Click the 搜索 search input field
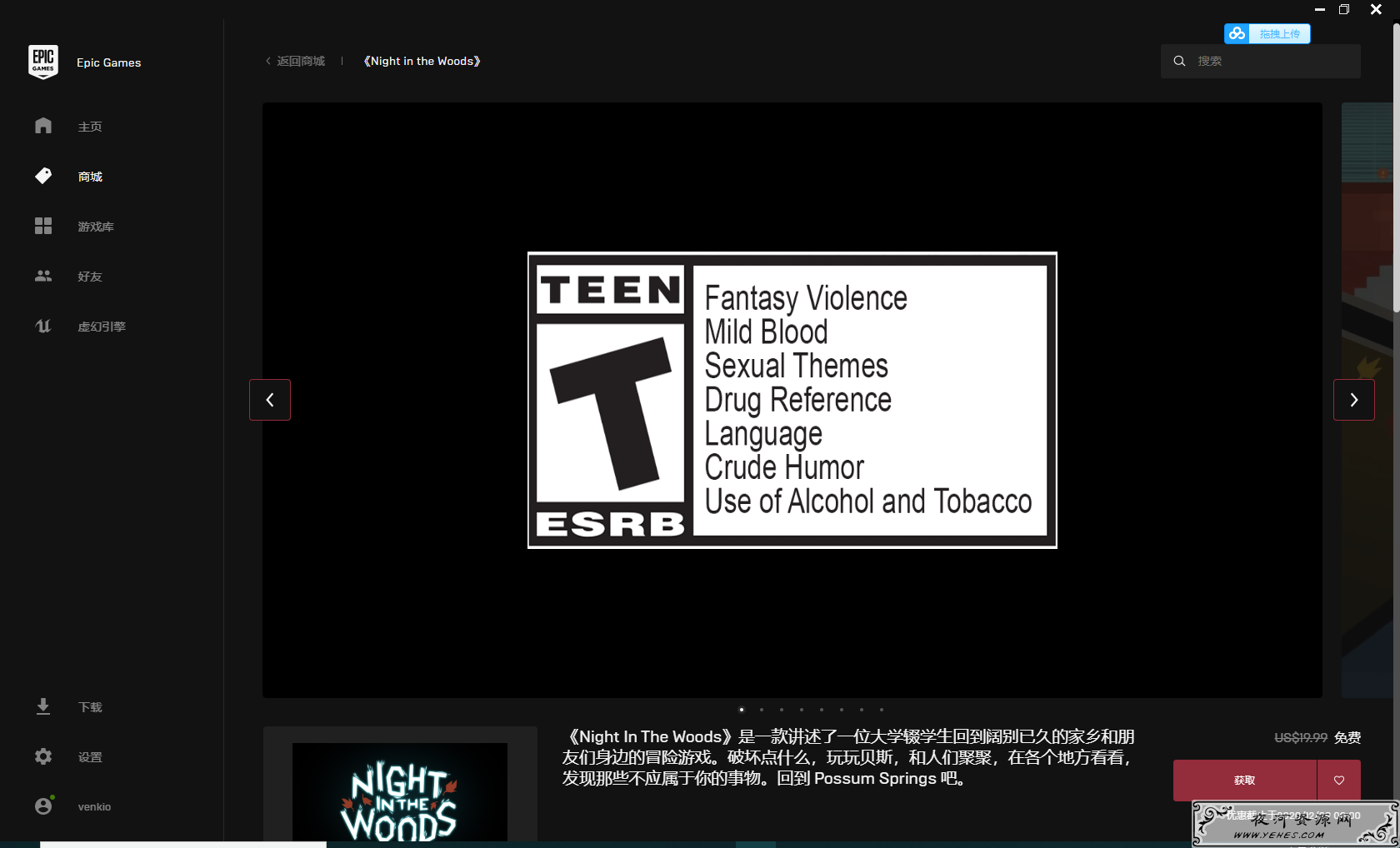 (x=1261, y=61)
